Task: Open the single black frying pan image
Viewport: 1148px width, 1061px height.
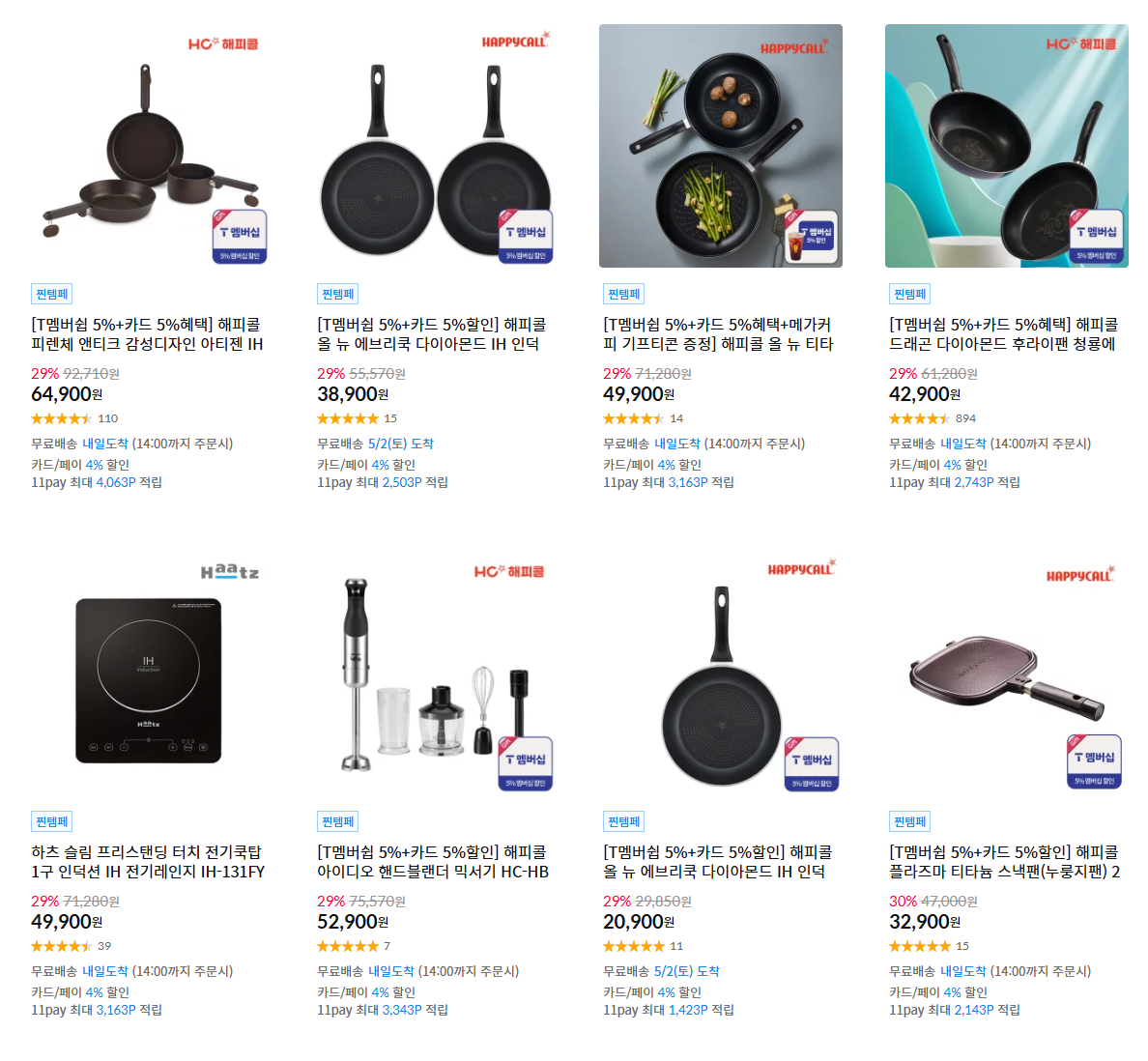Action: 721,674
